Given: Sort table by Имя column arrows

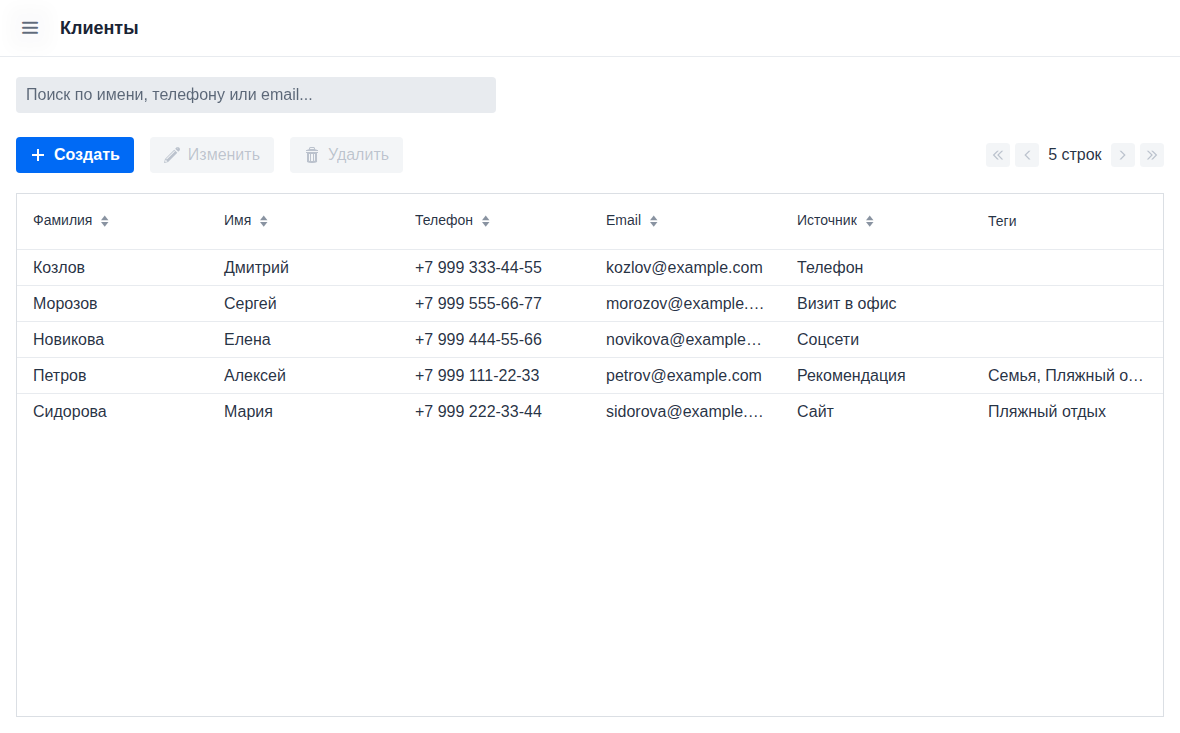Looking at the screenshot, I should coord(264,221).
